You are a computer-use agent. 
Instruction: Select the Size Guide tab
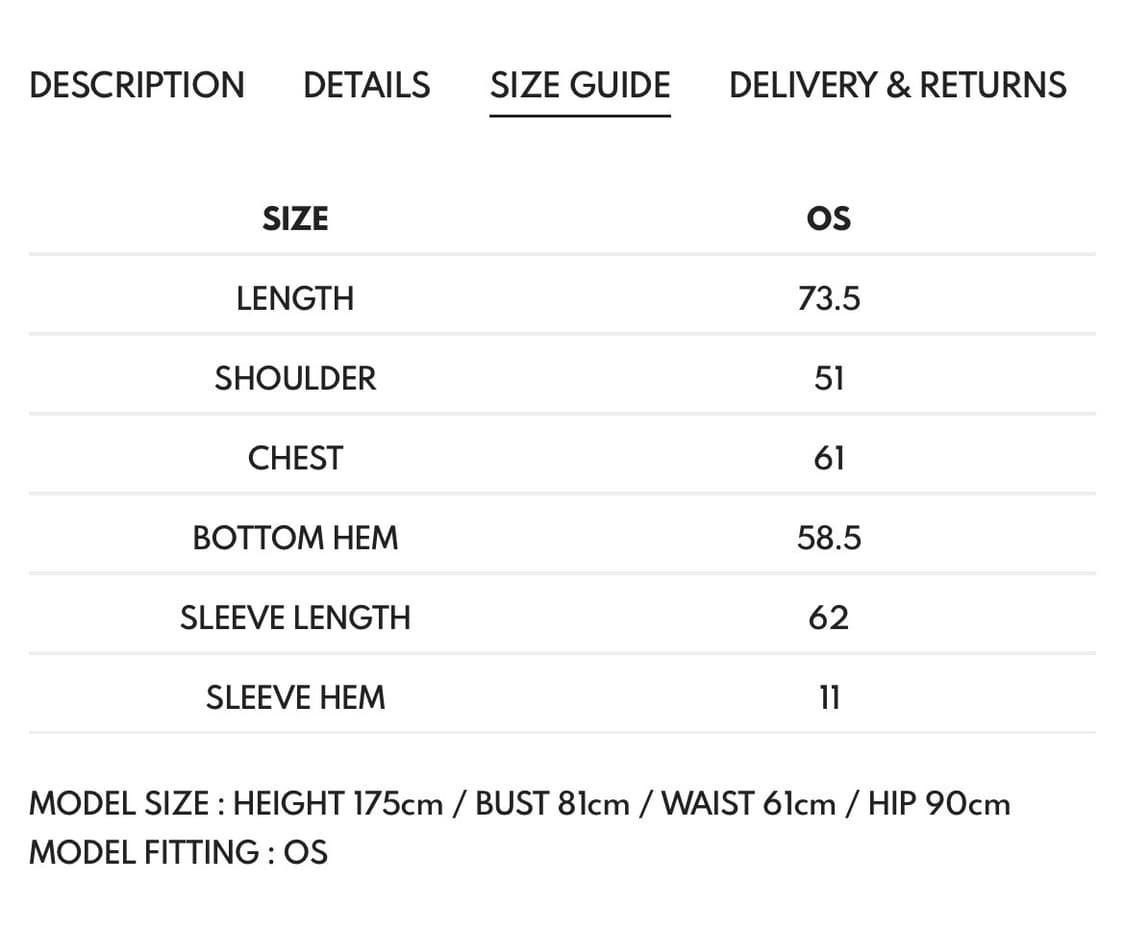coord(580,85)
